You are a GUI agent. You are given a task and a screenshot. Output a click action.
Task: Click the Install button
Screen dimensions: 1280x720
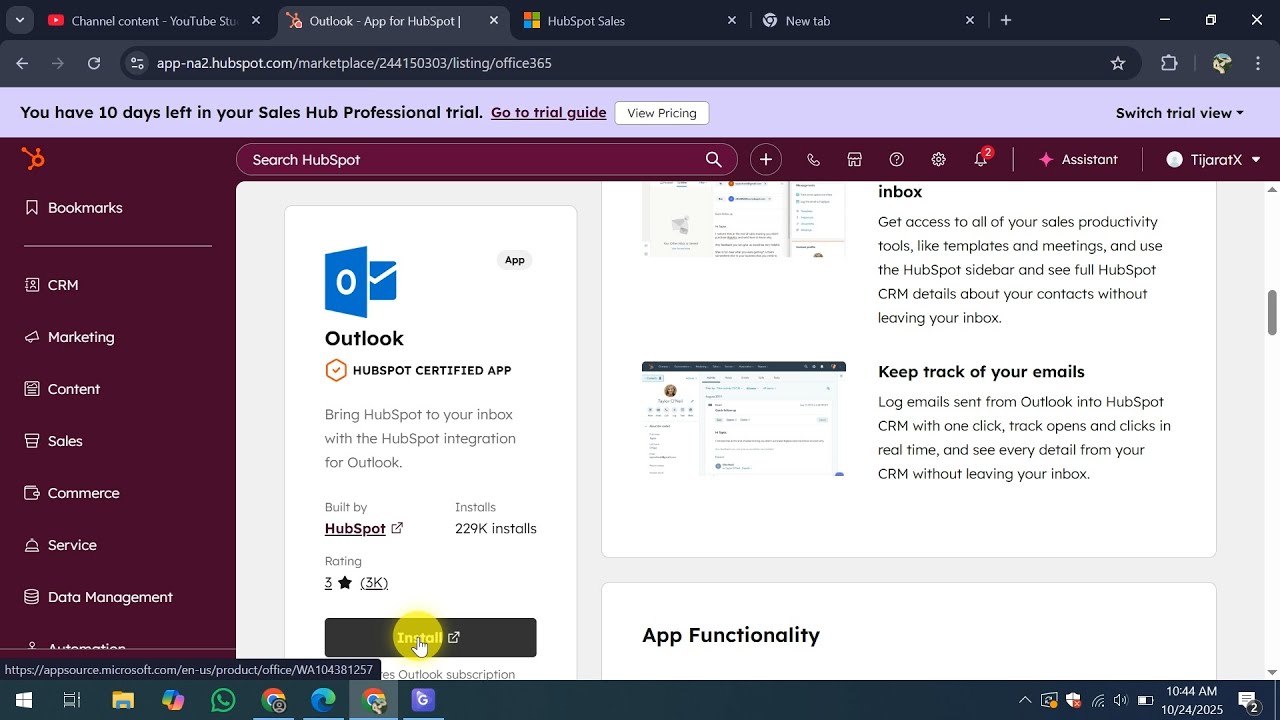[430, 637]
